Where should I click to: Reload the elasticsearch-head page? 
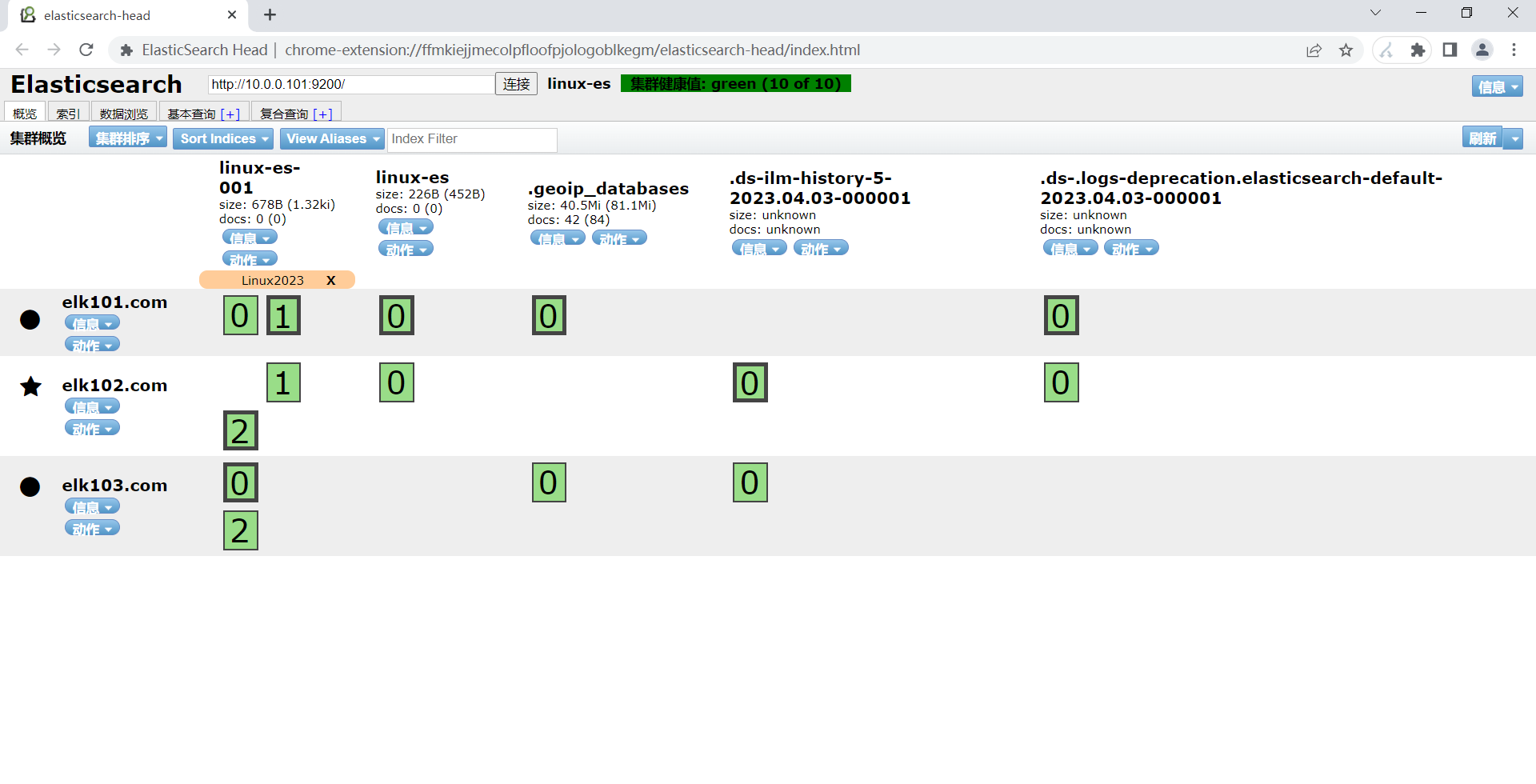coord(86,50)
